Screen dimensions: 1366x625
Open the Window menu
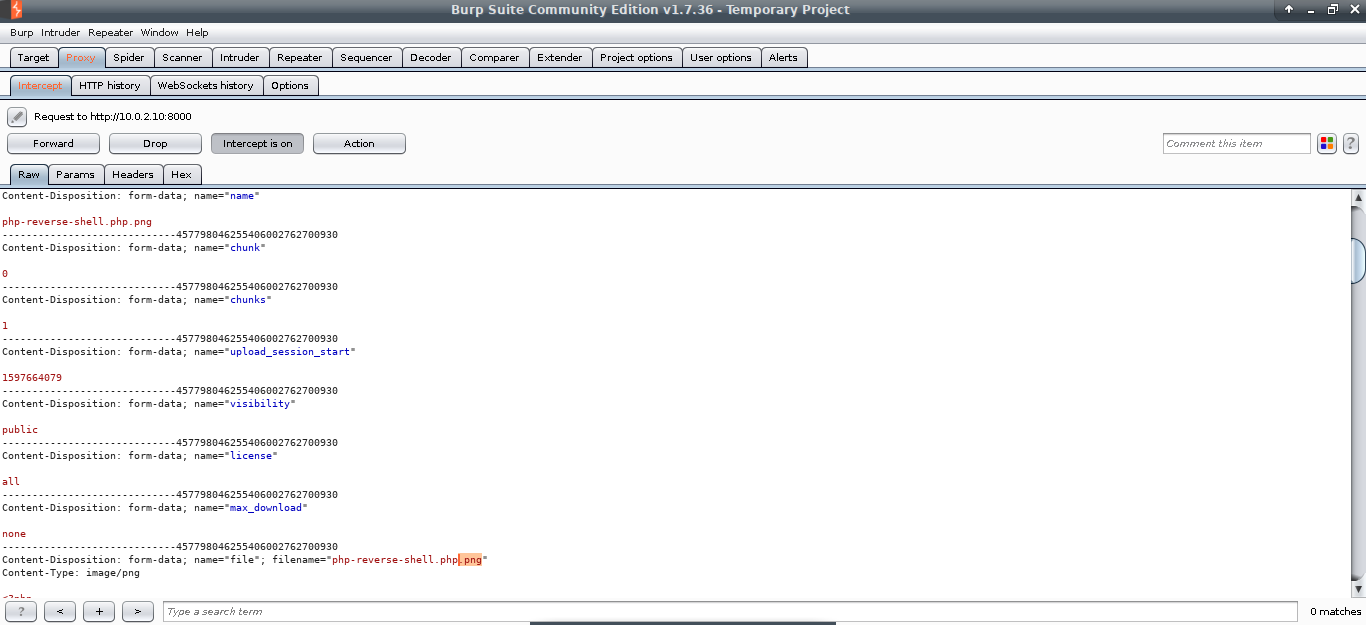(160, 33)
